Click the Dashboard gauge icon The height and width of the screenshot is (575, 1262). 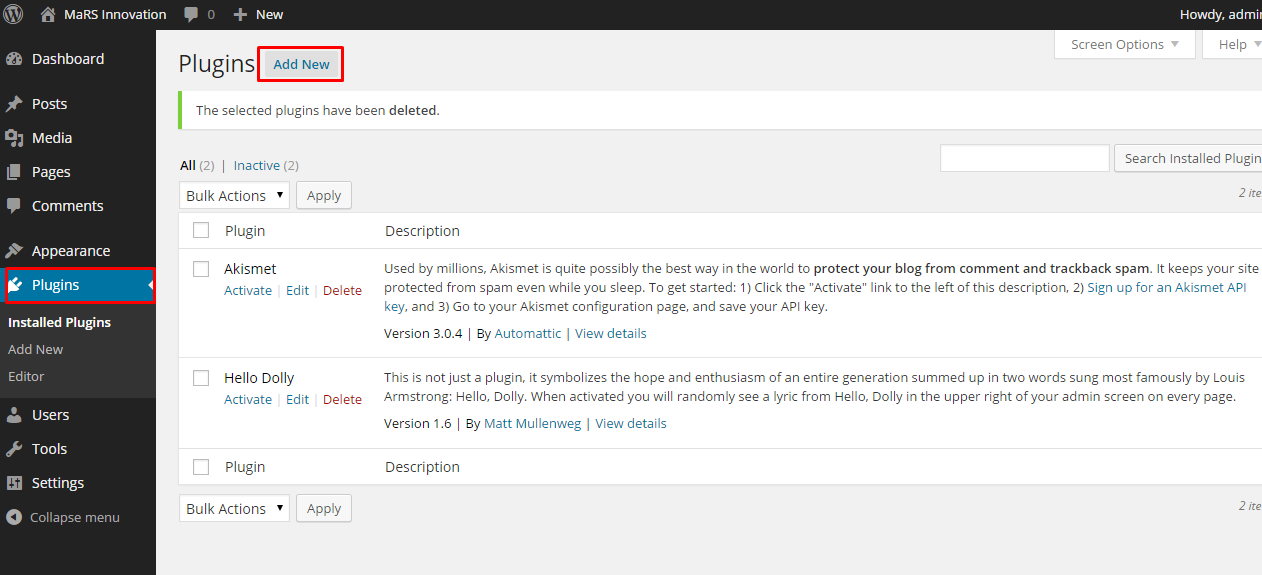click(x=14, y=59)
